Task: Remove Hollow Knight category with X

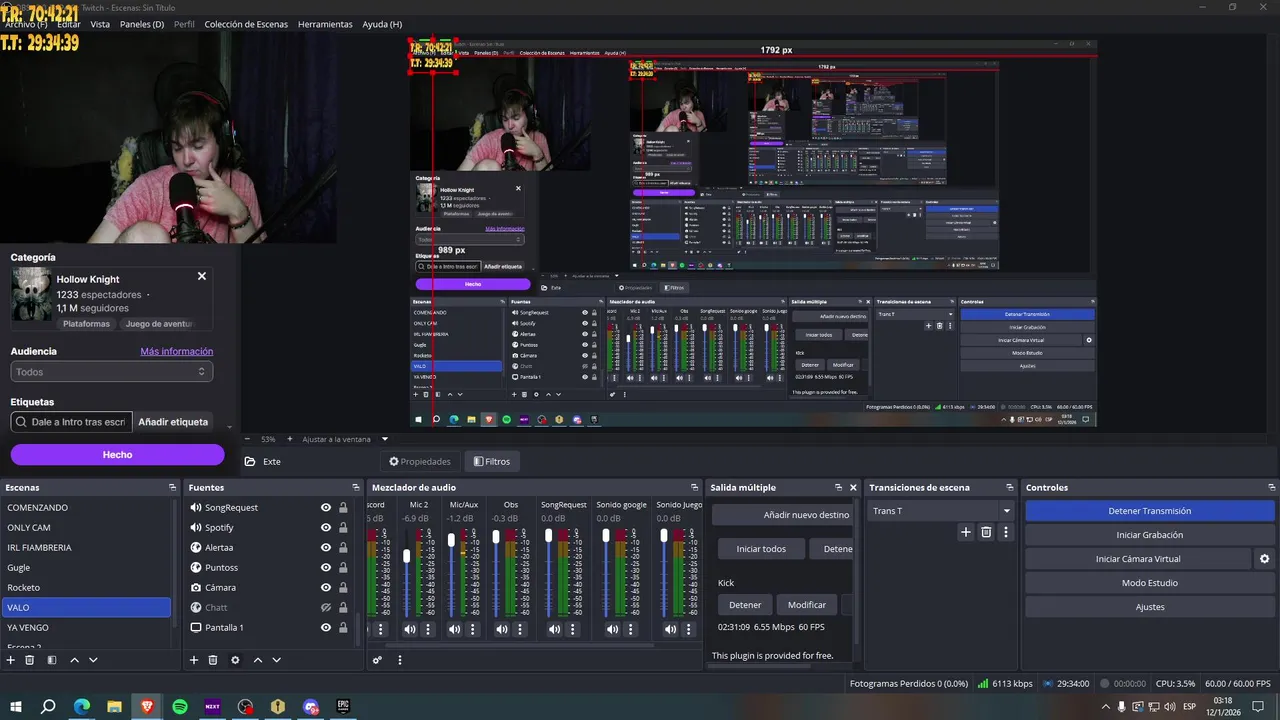Action: coord(201,276)
